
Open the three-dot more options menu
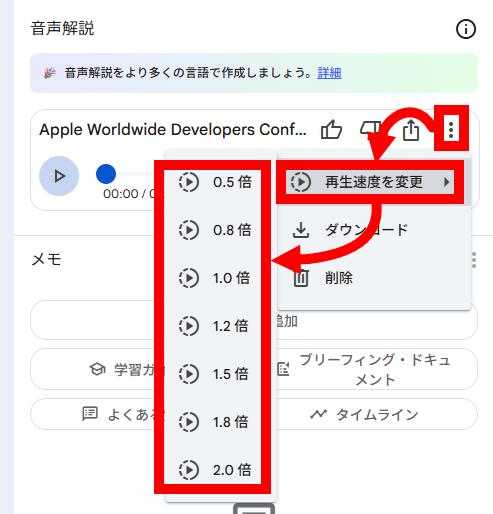[x=451, y=129]
